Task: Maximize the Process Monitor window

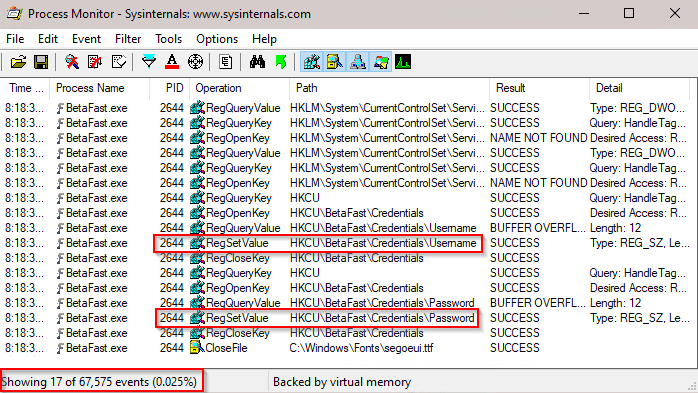Action: coord(629,13)
